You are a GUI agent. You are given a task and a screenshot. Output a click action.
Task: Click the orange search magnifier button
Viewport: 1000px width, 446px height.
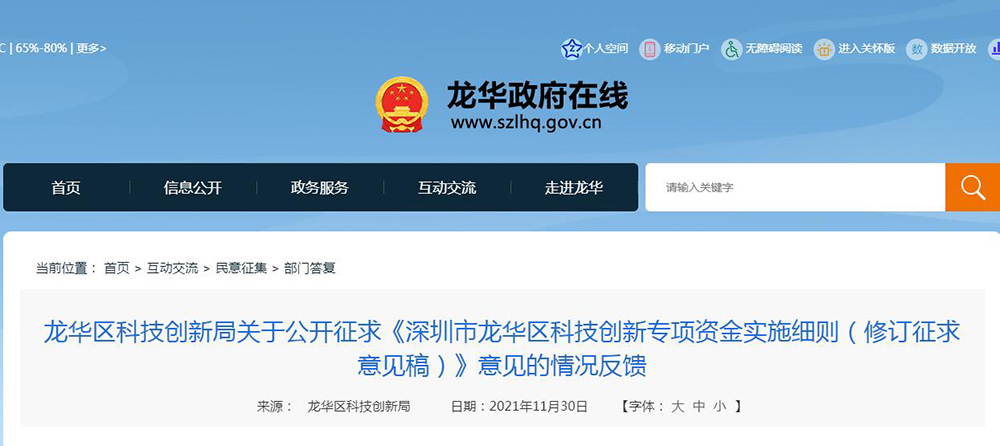[973, 188]
